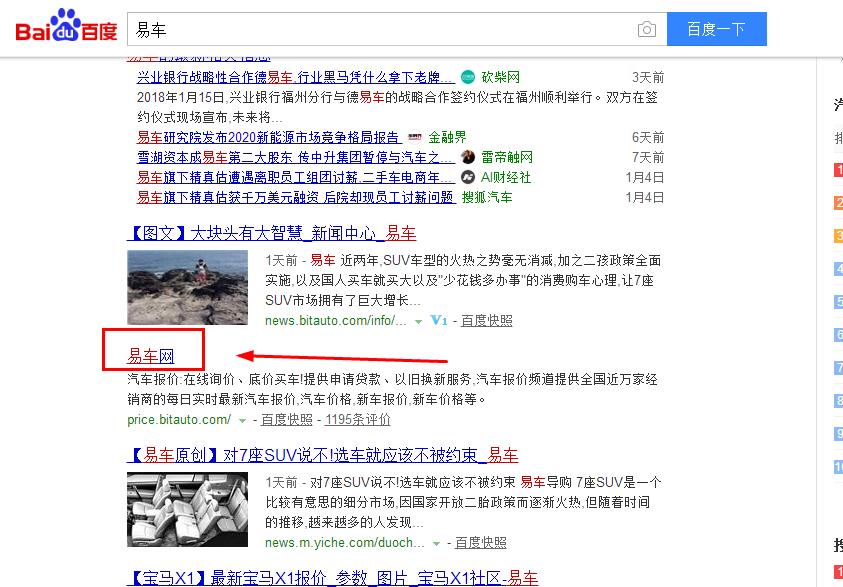Click the seaside rocks thumbnail image
Screen dimensions: 843x587
188,287
